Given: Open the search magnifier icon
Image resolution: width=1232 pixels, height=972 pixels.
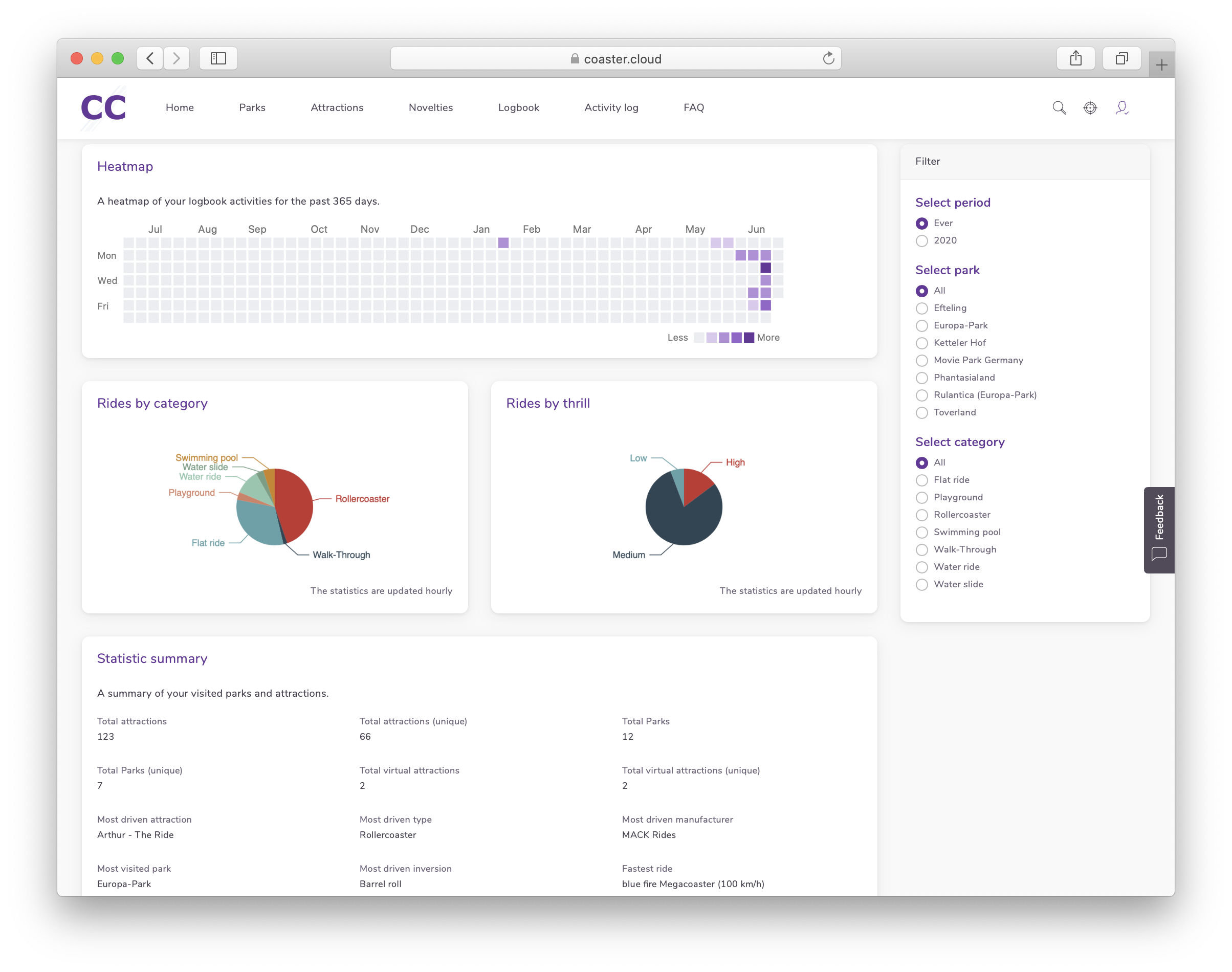Looking at the screenshot, I should click(1059, 107).
